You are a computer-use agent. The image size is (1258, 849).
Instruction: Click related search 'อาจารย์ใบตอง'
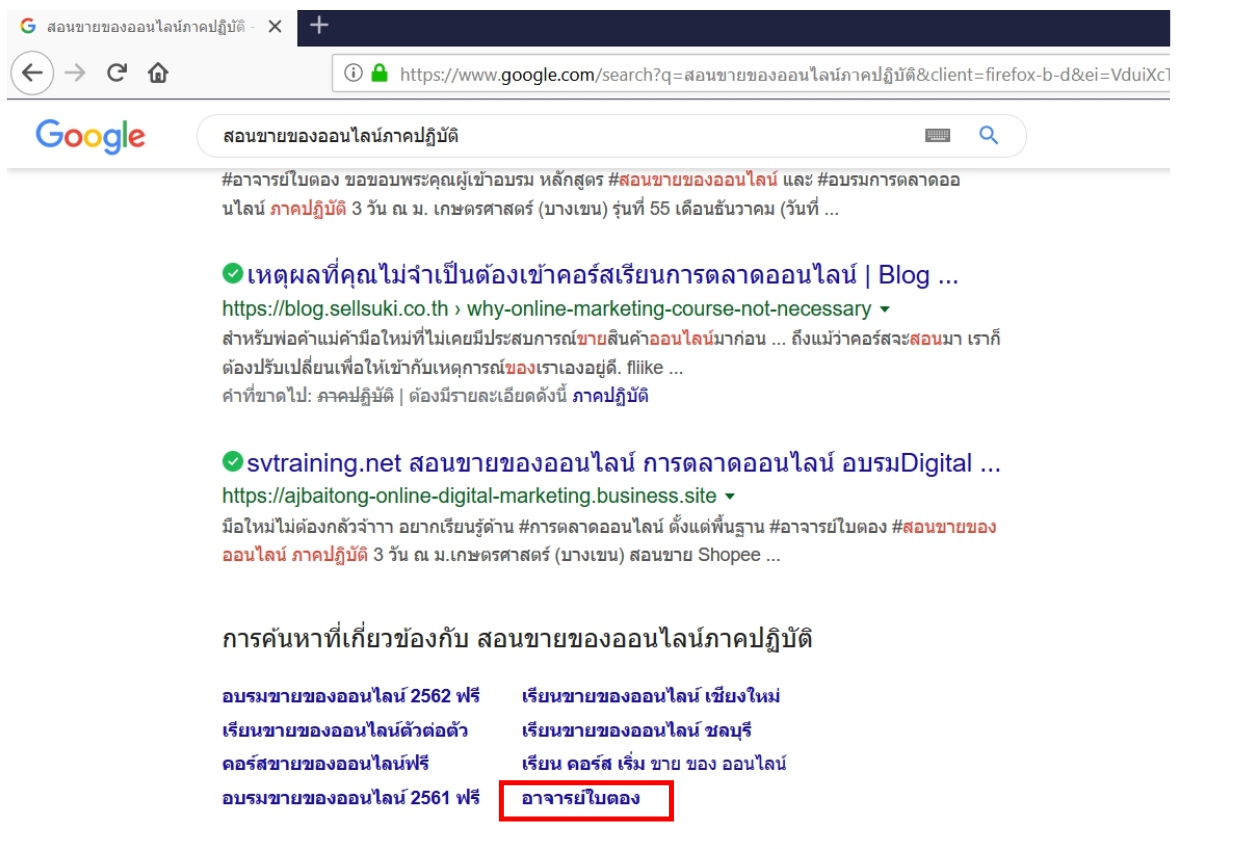point(581,798)
